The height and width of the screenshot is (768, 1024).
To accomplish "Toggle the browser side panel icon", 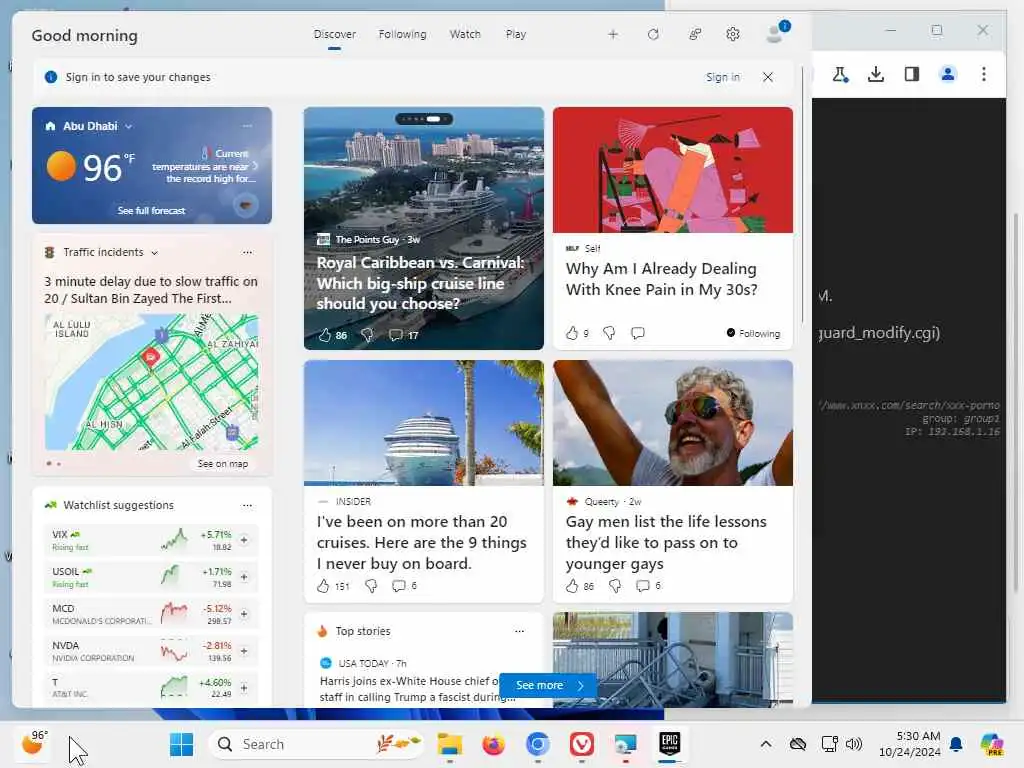I will tap(912, 74).
